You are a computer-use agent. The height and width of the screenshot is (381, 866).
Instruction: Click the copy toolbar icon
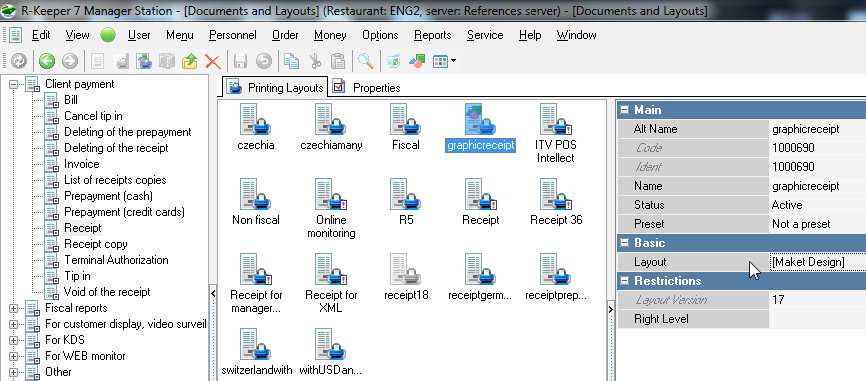292,61
